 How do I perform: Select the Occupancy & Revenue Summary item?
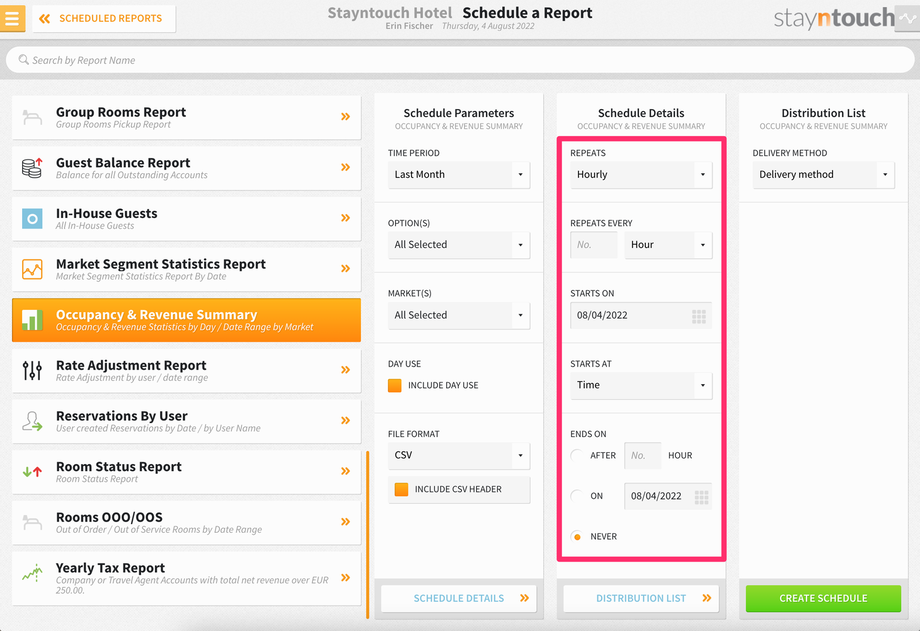pyautogui.click(x=187, y=320)
